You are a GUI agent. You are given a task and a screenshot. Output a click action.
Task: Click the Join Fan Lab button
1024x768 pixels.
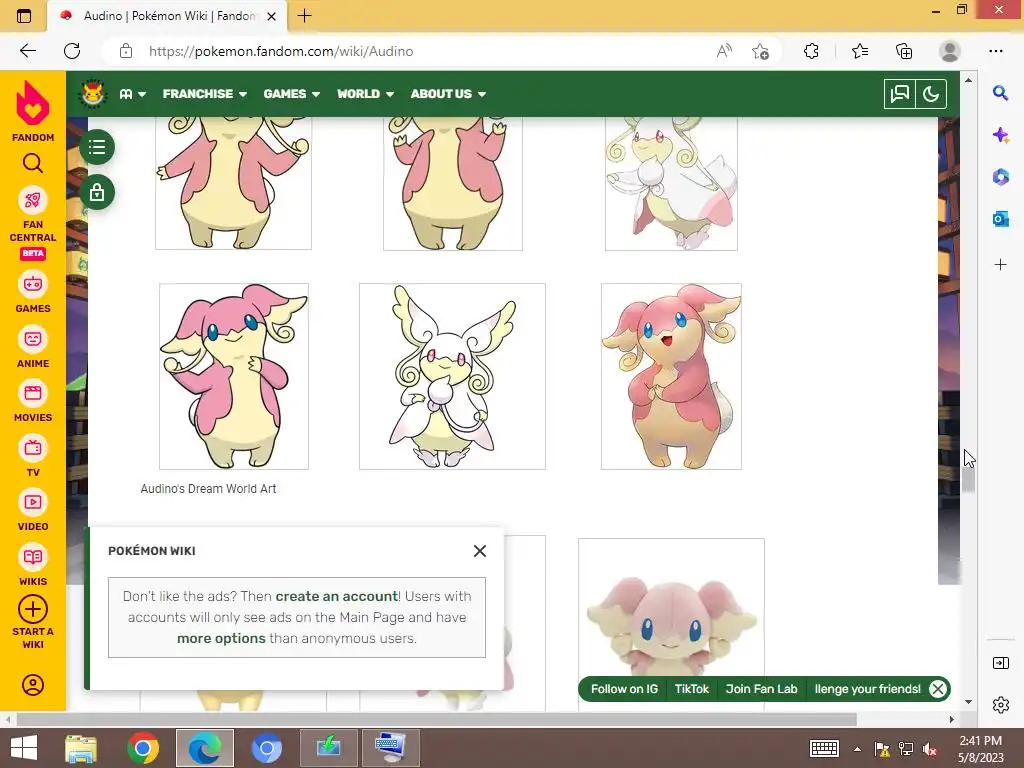point(761,689)
